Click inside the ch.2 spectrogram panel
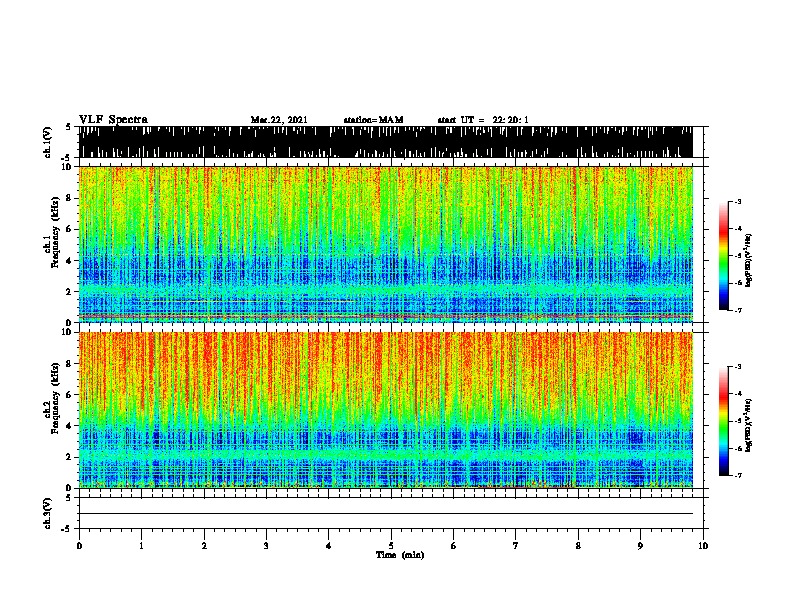 (385, 410)
